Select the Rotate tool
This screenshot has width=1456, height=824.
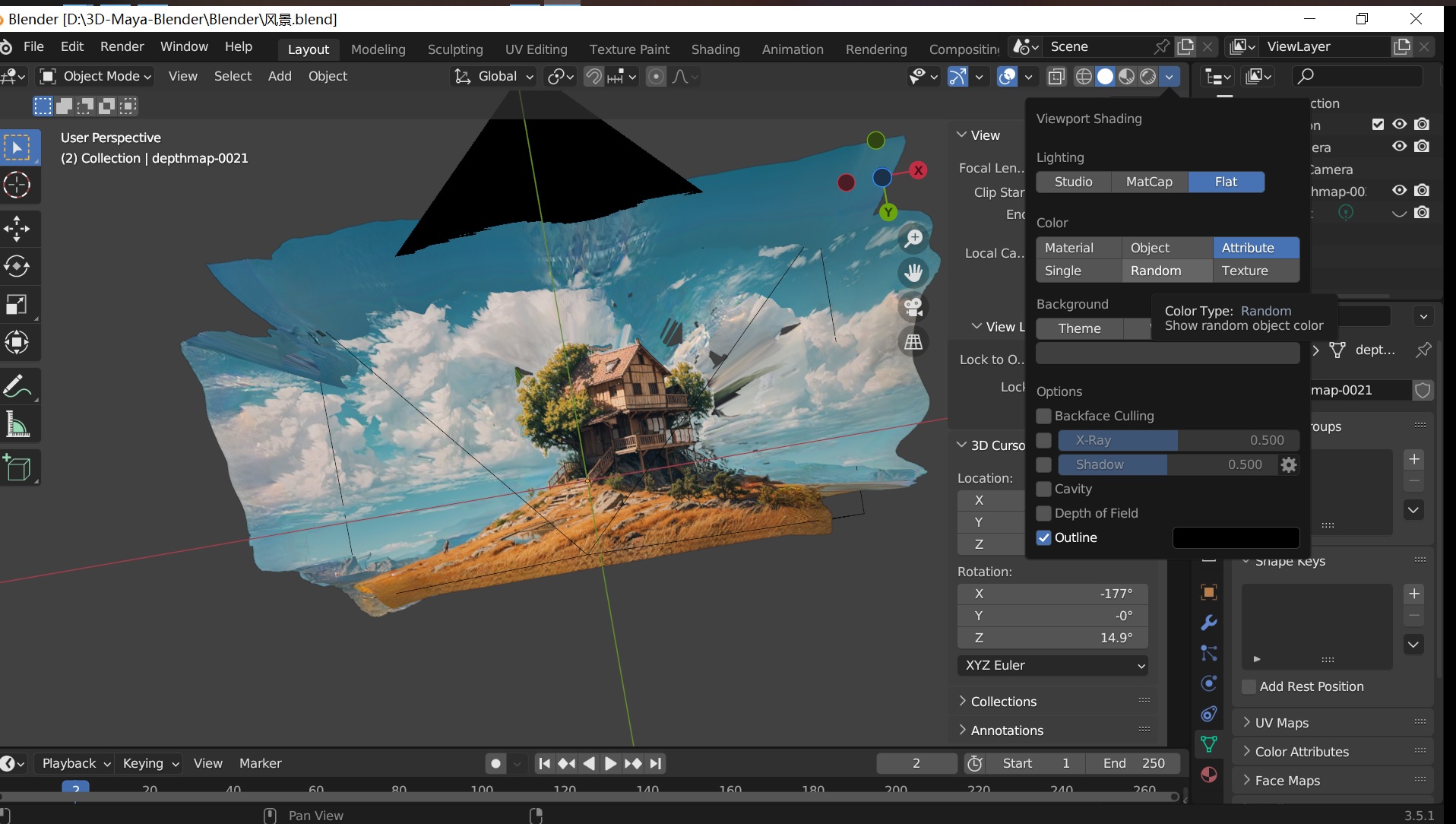[17, 266]
